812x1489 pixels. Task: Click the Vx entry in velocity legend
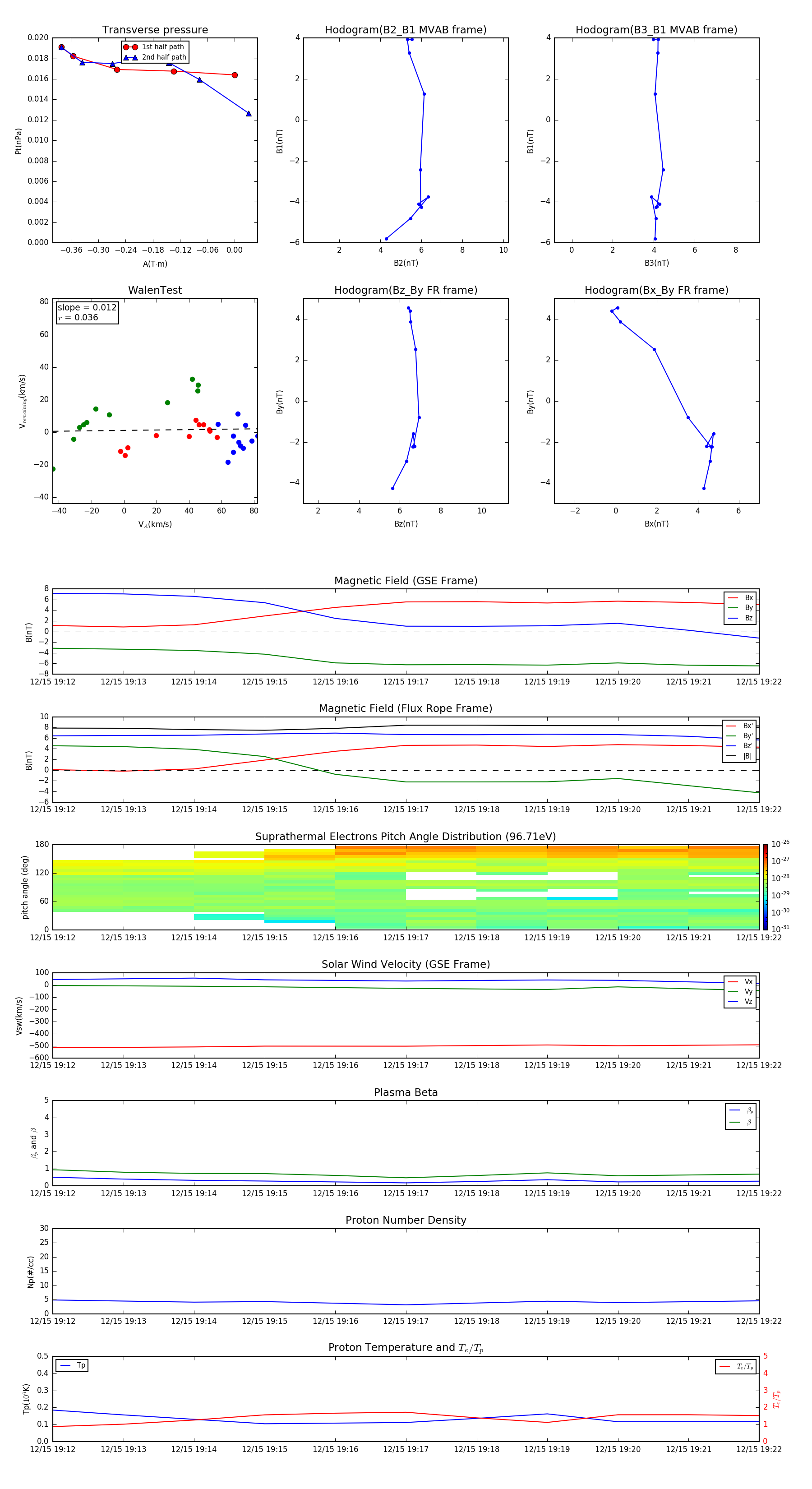click(x=740, y=981)
